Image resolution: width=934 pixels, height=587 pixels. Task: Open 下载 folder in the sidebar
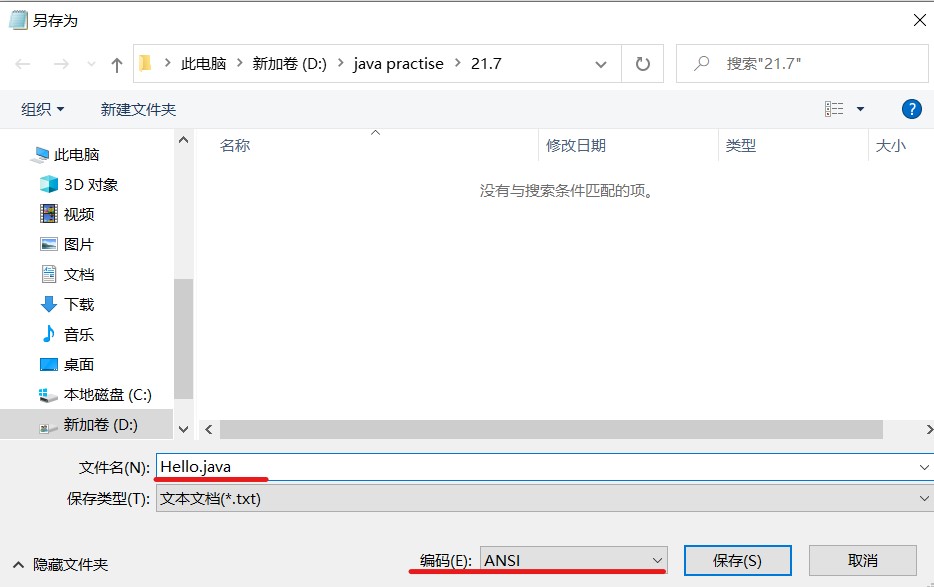(79, 305)
